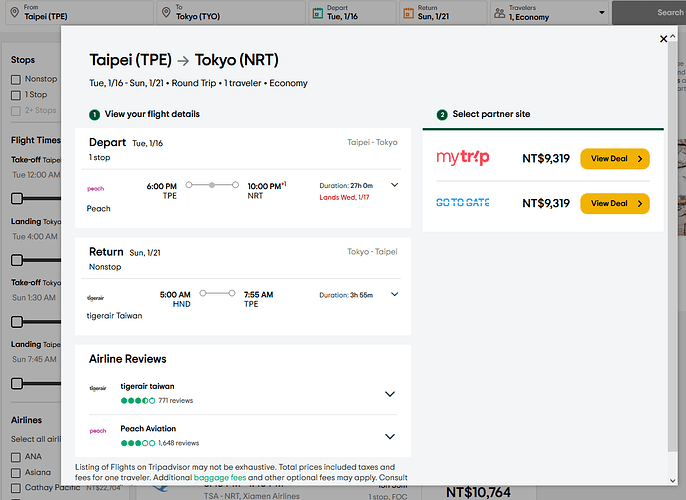
Task: Click Take-off Tokyo slider handle
Action: (17, 322)
